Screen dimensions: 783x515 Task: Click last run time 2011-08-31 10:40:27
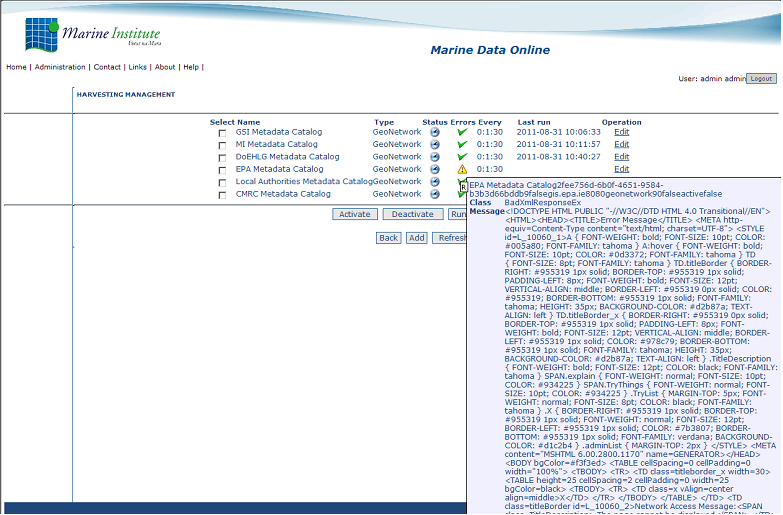point(558,157)
